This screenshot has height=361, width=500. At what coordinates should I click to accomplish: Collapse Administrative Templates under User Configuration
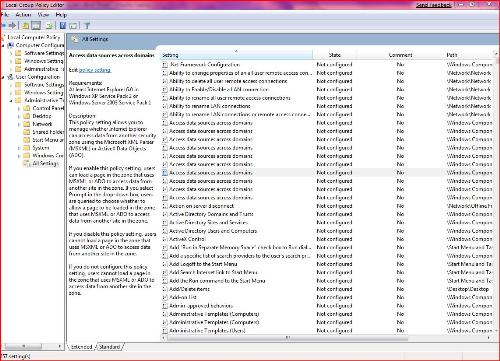pos(12,100)
